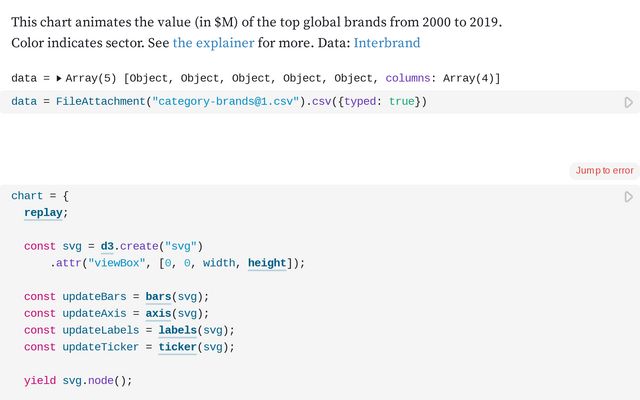Click the 'axis' function reference
Viewport: 640px width, 400px height.
[x=158, y=313]
